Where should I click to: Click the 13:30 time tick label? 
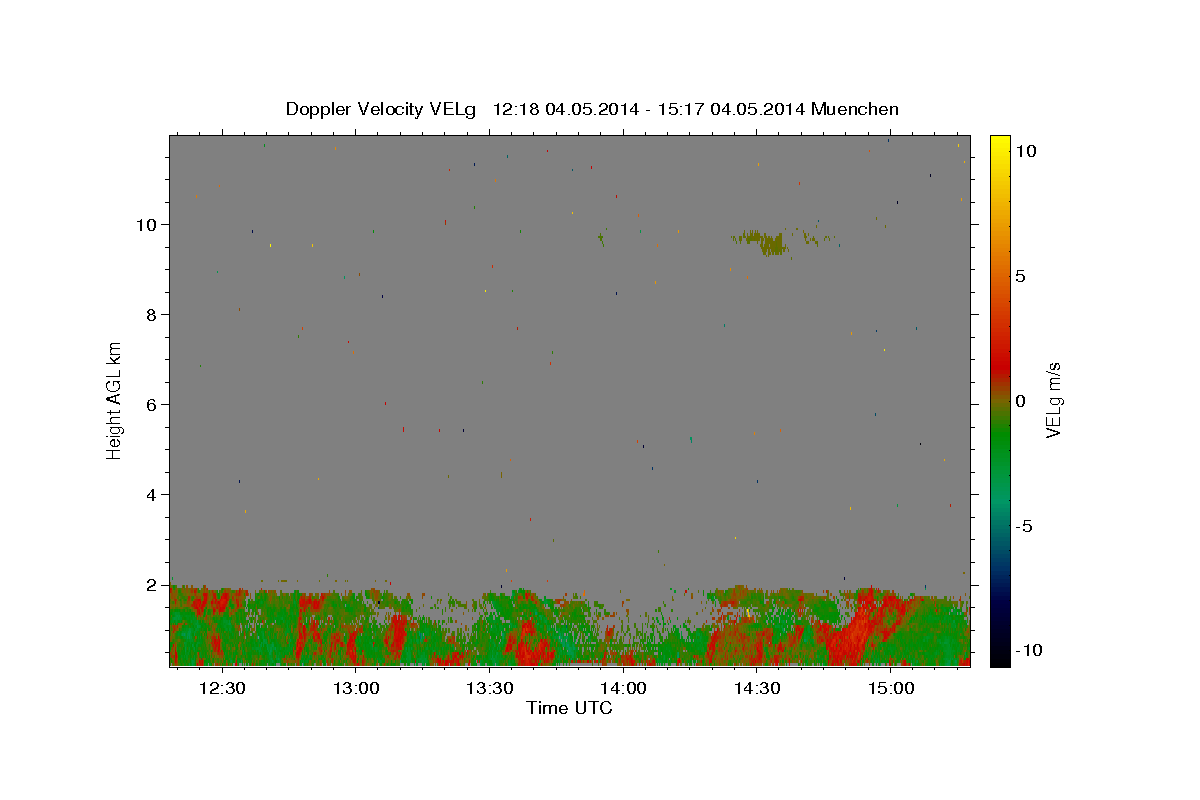click(490, 689)
